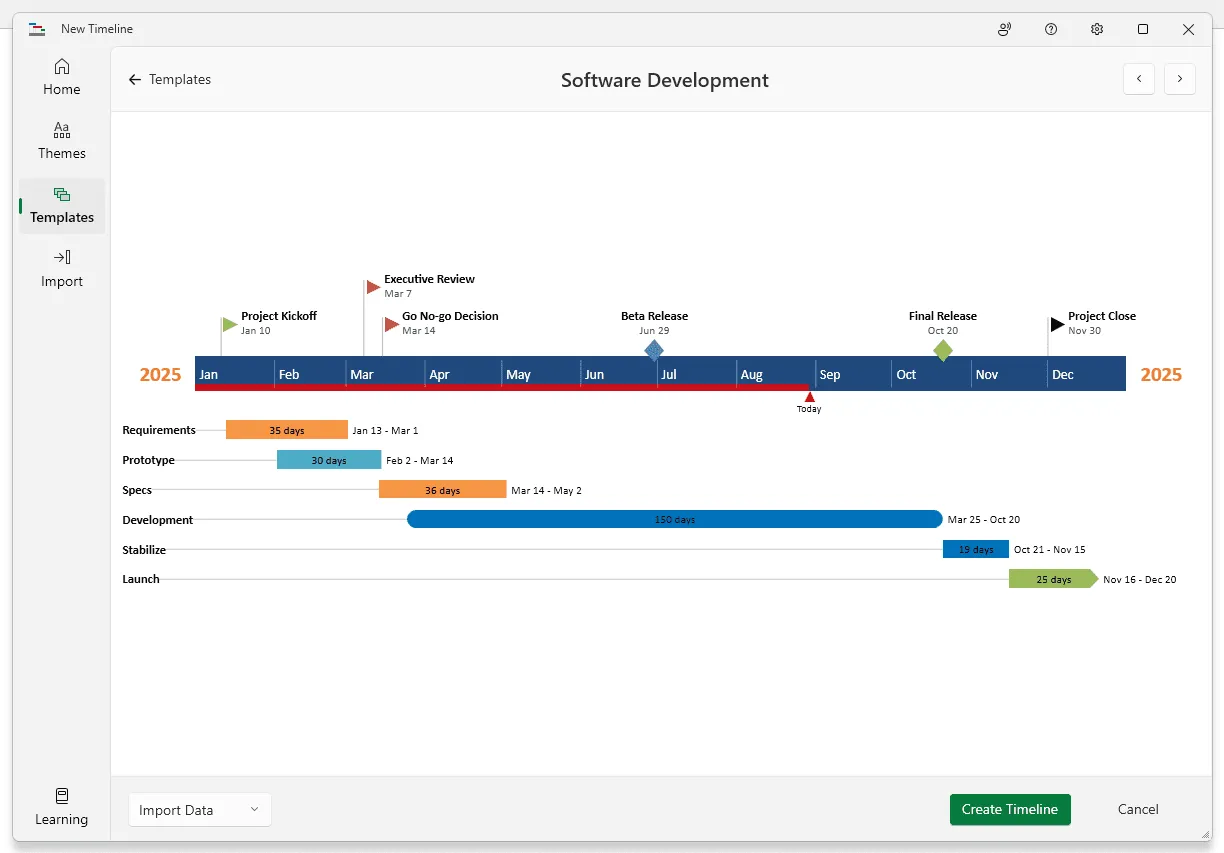Image resolution: width=1224 pixels, height=853 pixels.
Task: Click the Launch 25 days arrow bar
Action: coord(1053,579)
